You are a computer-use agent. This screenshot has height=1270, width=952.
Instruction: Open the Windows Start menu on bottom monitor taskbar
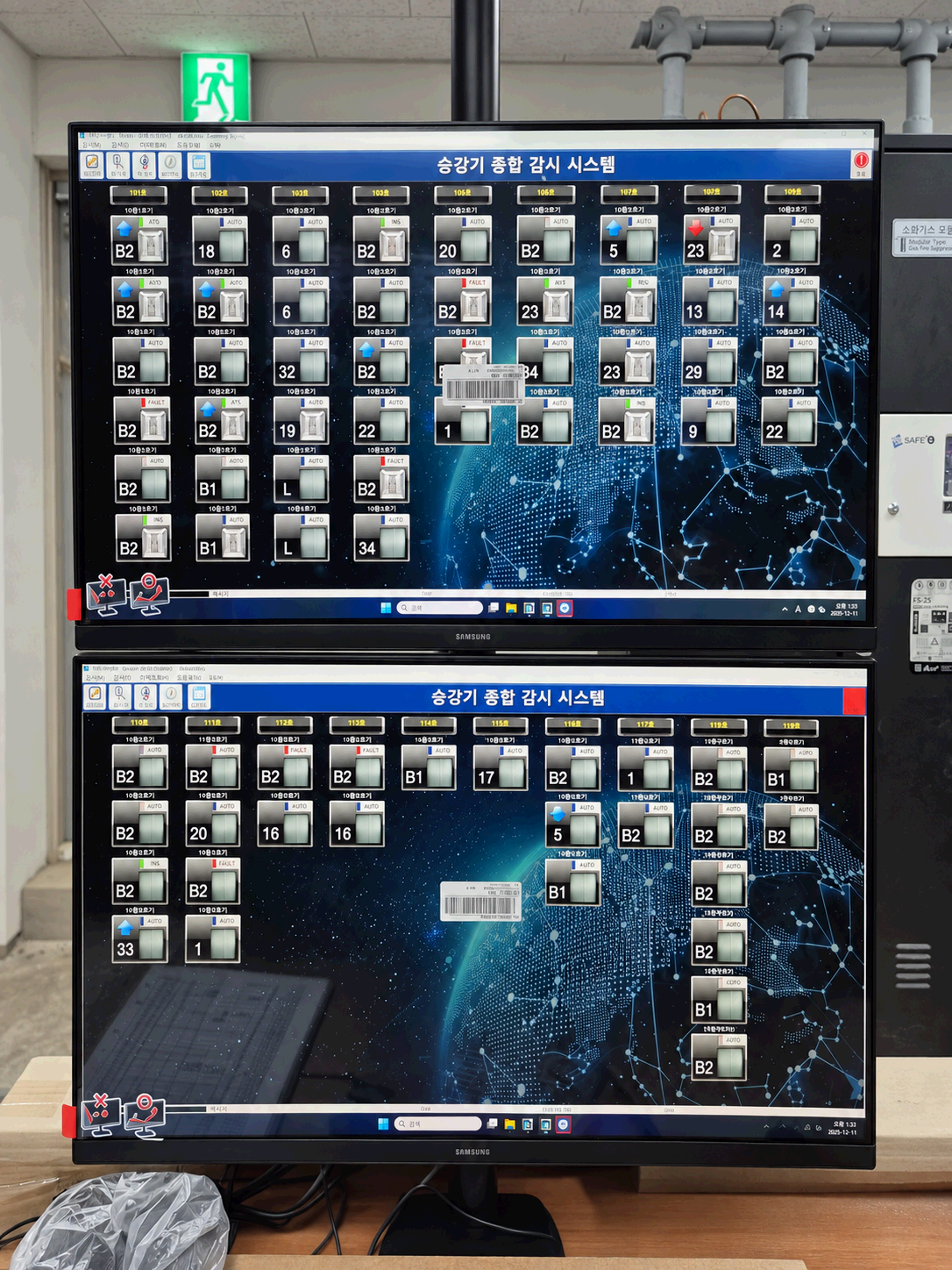click(x=383, y=1124)
